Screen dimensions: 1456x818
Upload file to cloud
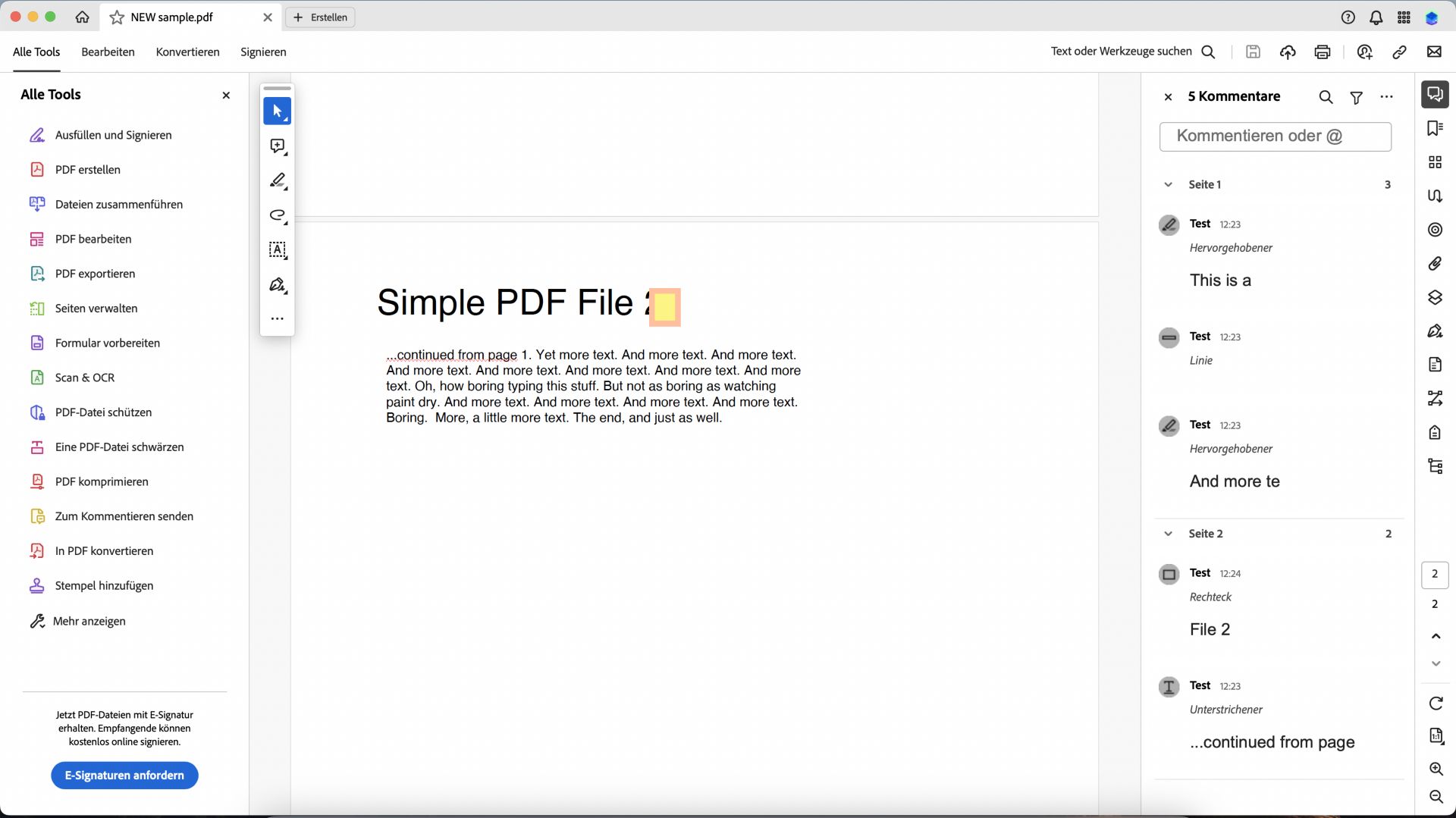1288,52
